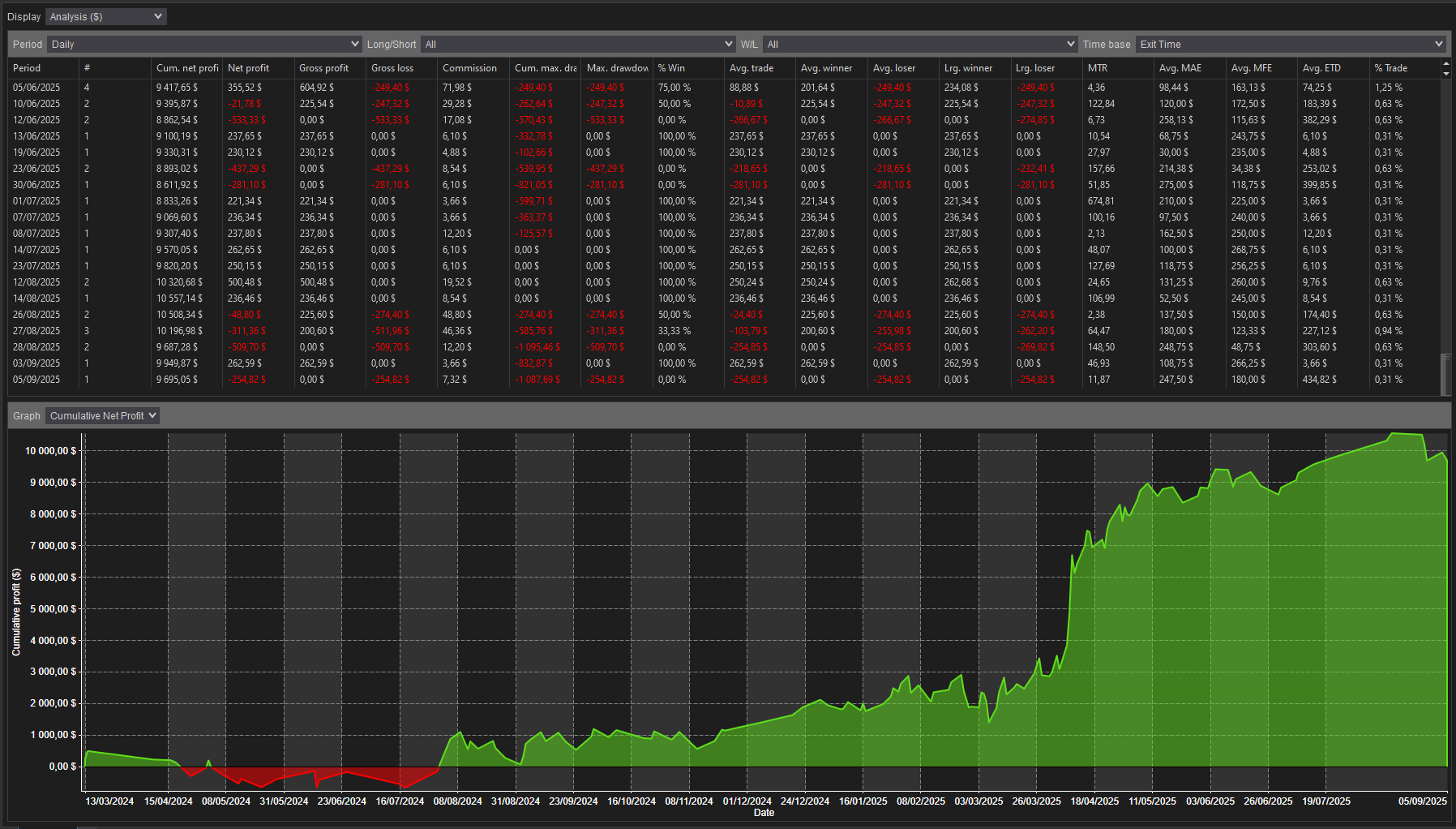Select the 05/09/2025 period row

[x=724, y=380]
